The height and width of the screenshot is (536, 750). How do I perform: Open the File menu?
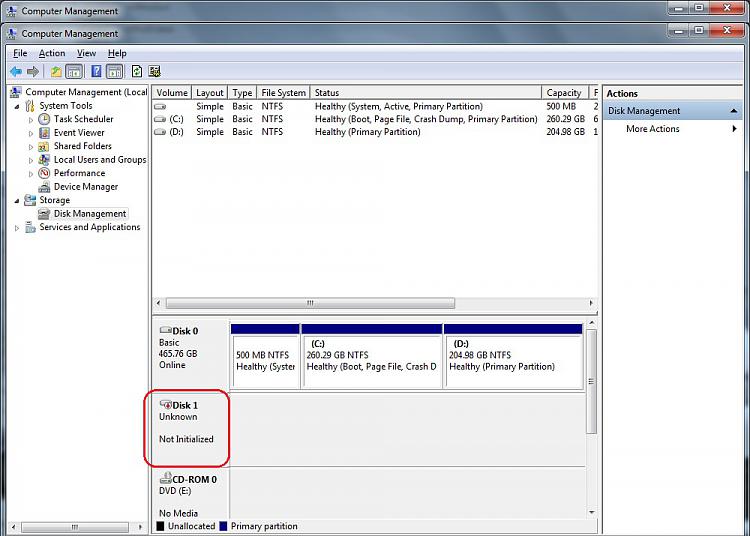coord(20,53)
